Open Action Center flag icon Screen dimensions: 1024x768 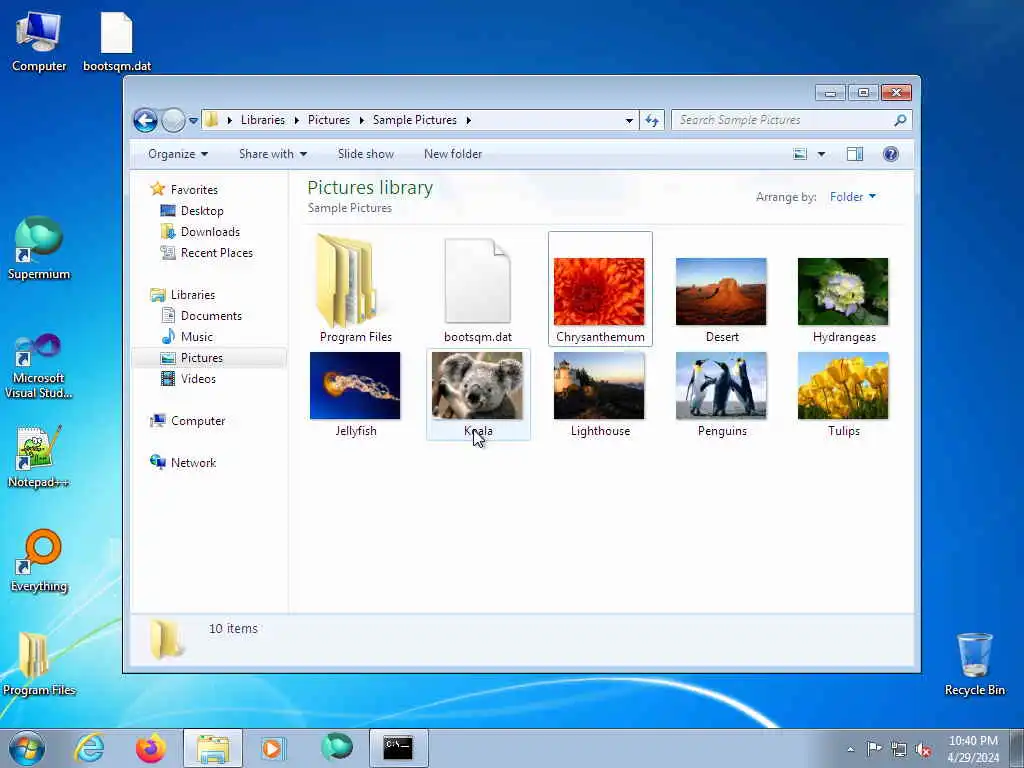coord(874,749)
